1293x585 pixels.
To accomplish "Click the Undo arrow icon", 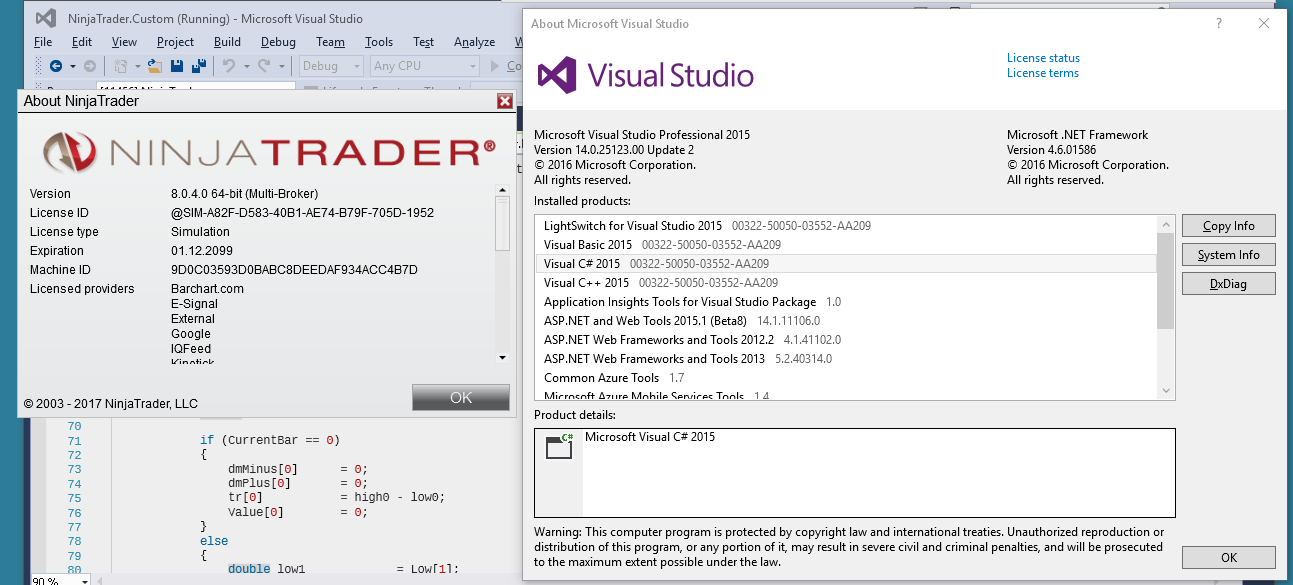I will coord(228,66).
